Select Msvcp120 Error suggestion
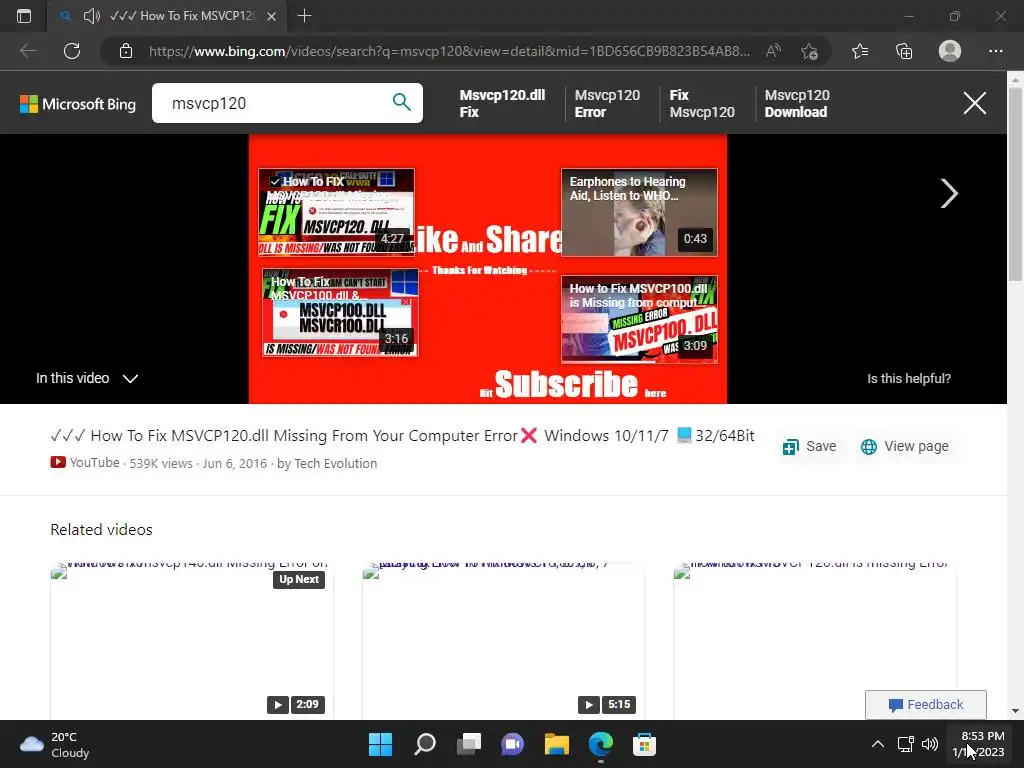Screen dimensions: 1024x768 [x=607, y=103]
